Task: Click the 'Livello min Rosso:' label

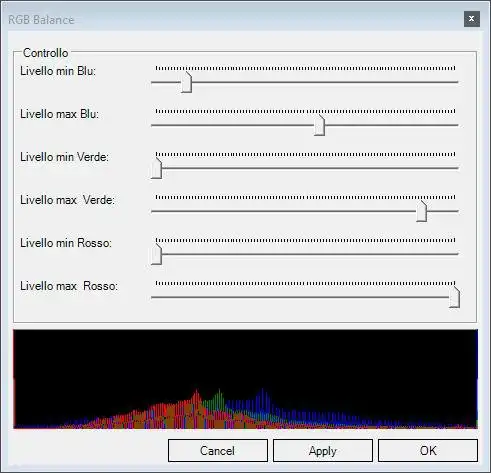Action: point(66,243)
